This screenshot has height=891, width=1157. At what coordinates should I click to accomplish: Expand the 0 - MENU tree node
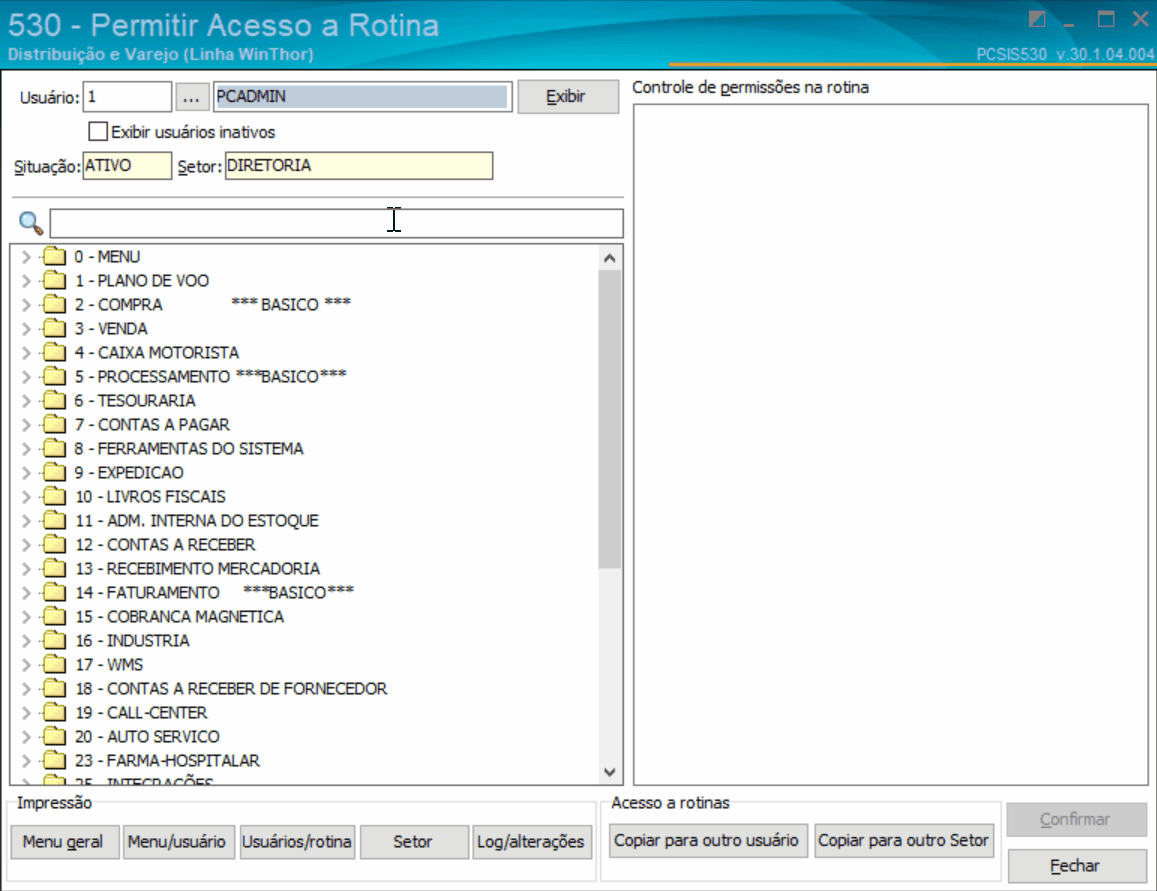coord(26,257)
